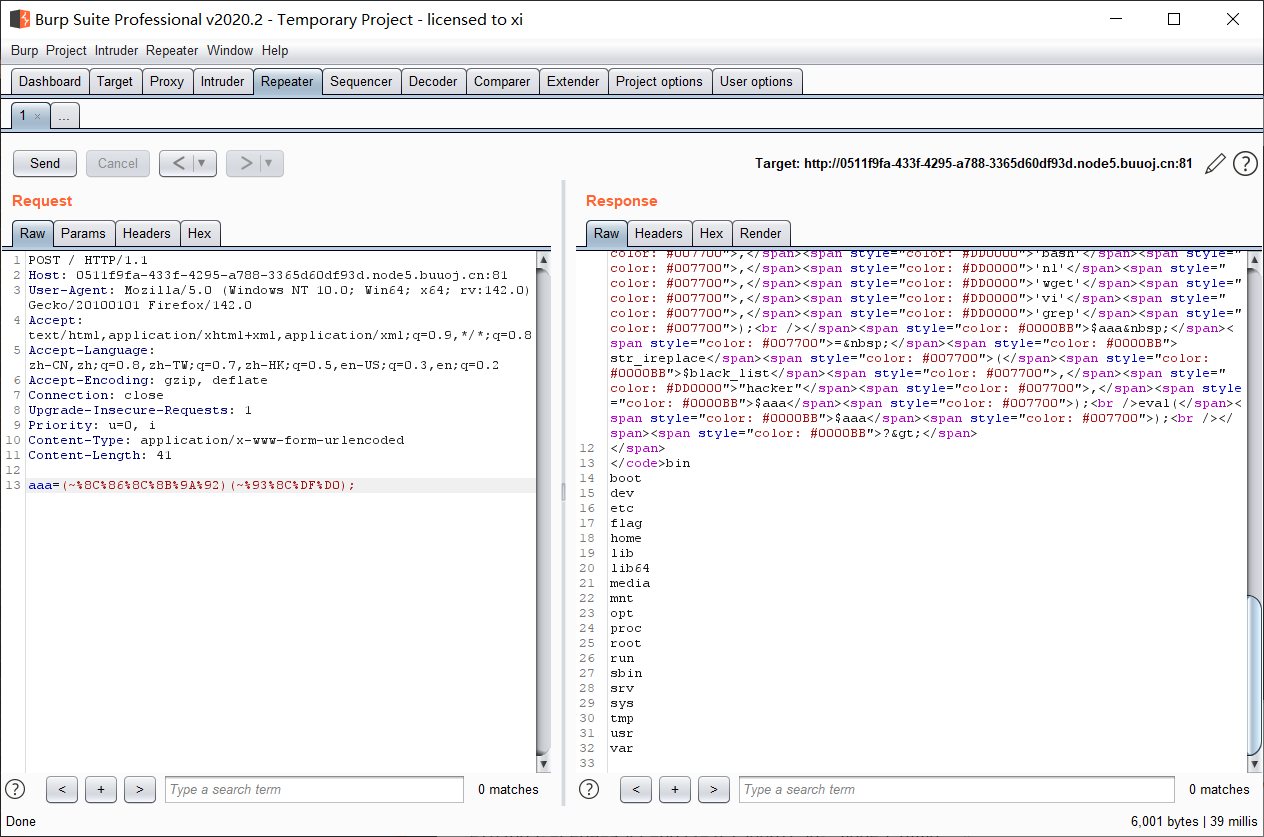
Task: Expand forward history dropdown arrow
Action: (269, 163)
